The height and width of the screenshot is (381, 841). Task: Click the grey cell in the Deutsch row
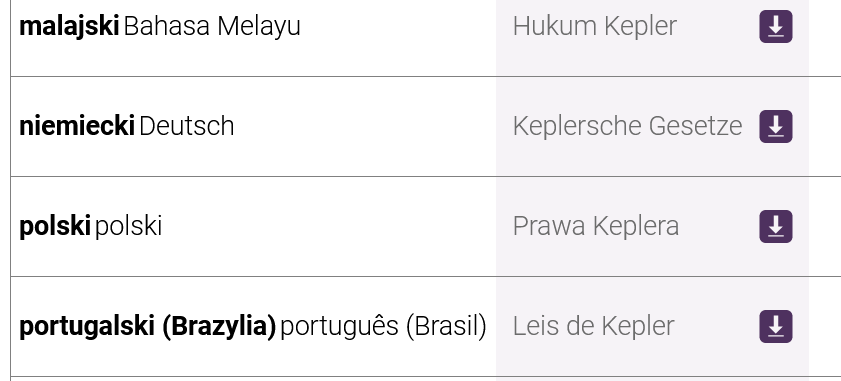652,127
